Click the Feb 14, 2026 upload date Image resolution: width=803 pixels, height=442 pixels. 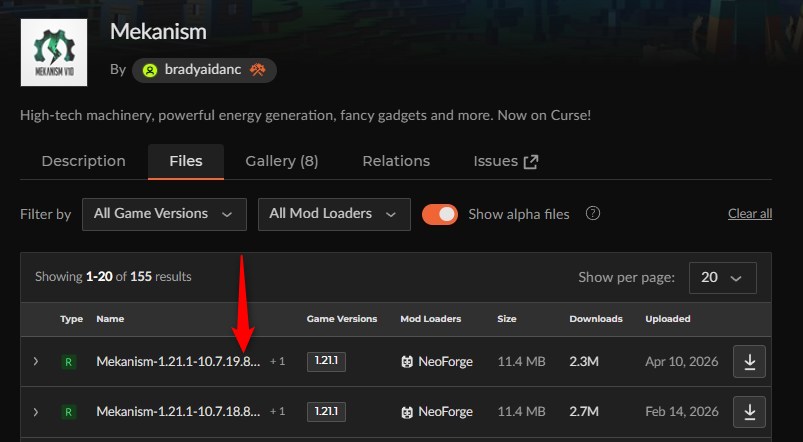coord(682,412)
